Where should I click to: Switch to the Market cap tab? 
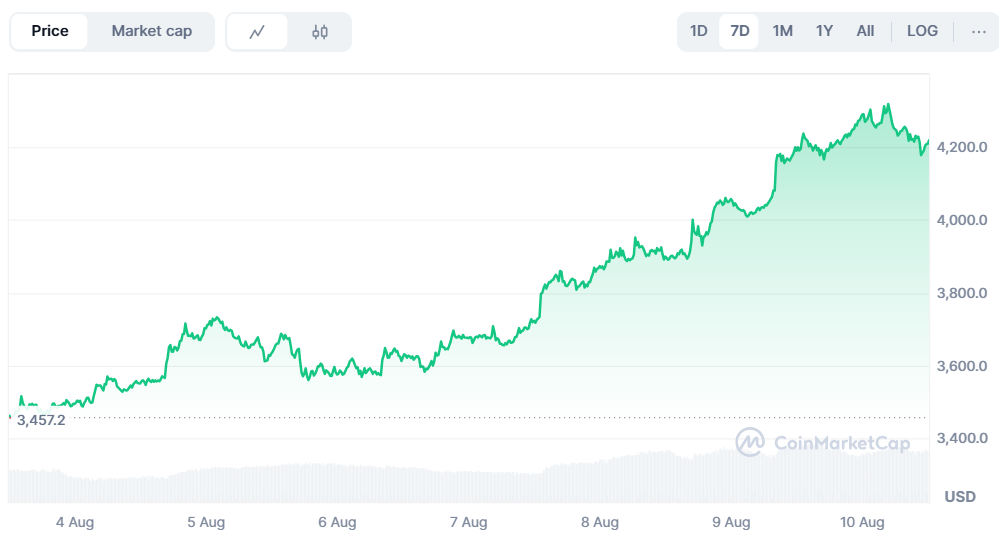point(151,31)
